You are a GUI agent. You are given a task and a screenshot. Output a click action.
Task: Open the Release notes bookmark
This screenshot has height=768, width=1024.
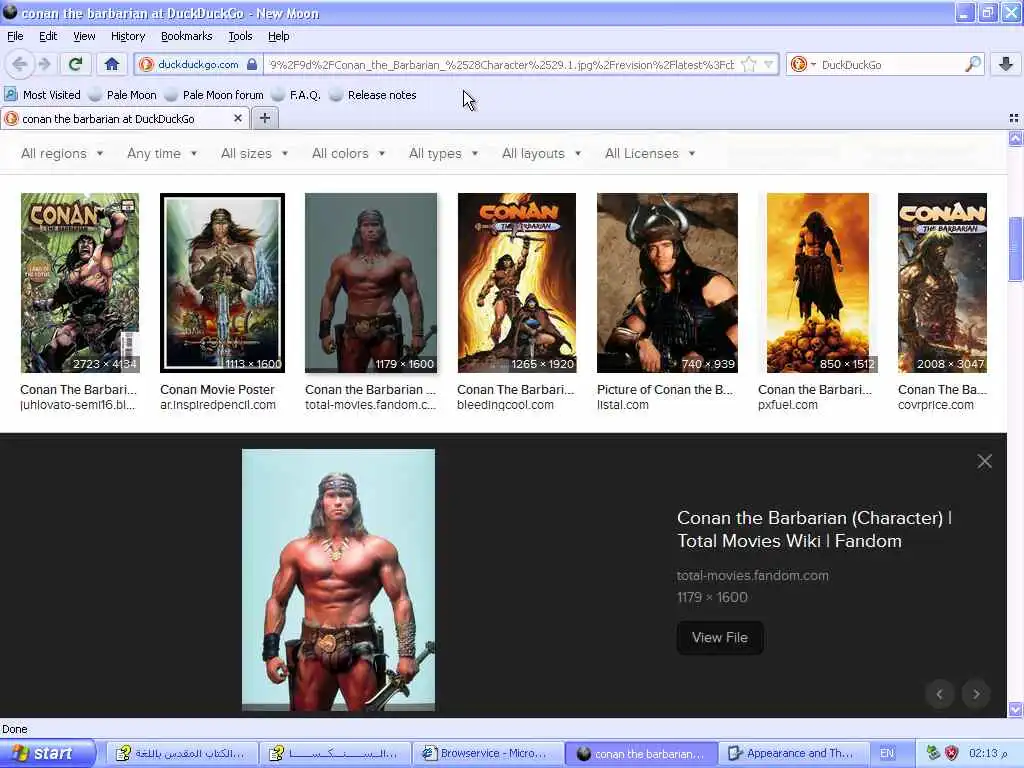(373, 95)
